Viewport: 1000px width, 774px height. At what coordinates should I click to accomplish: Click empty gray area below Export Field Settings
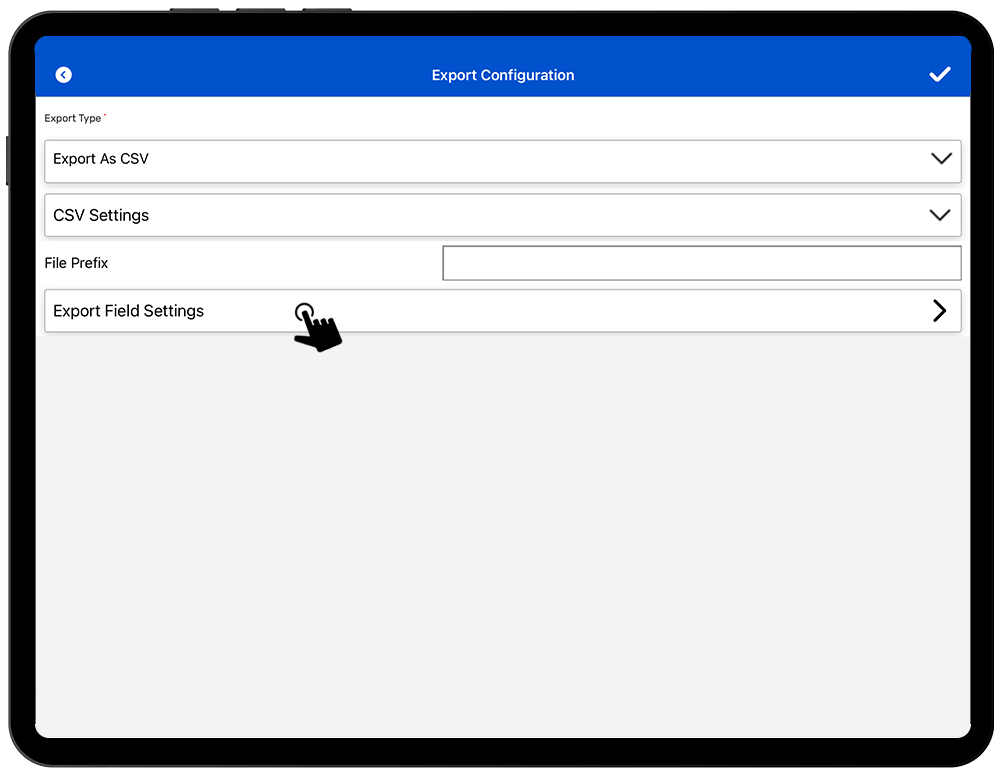click(502, 530)
